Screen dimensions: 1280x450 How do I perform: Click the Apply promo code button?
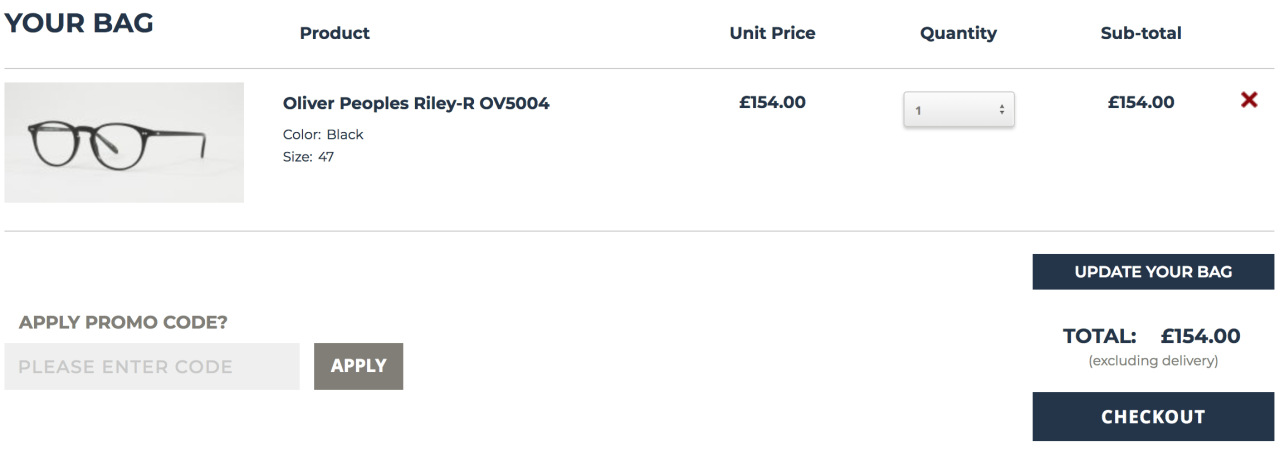(358, 366)
